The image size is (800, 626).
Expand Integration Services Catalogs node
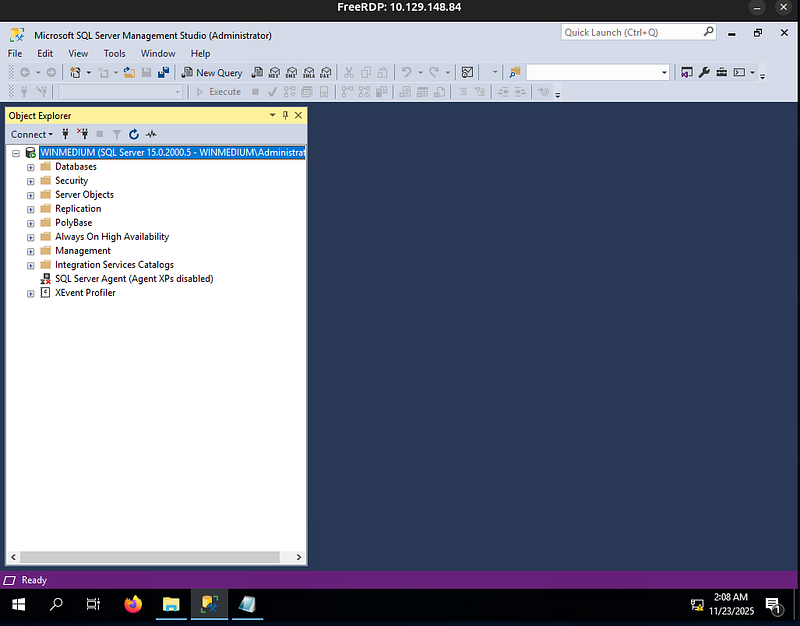click(31, 266)
